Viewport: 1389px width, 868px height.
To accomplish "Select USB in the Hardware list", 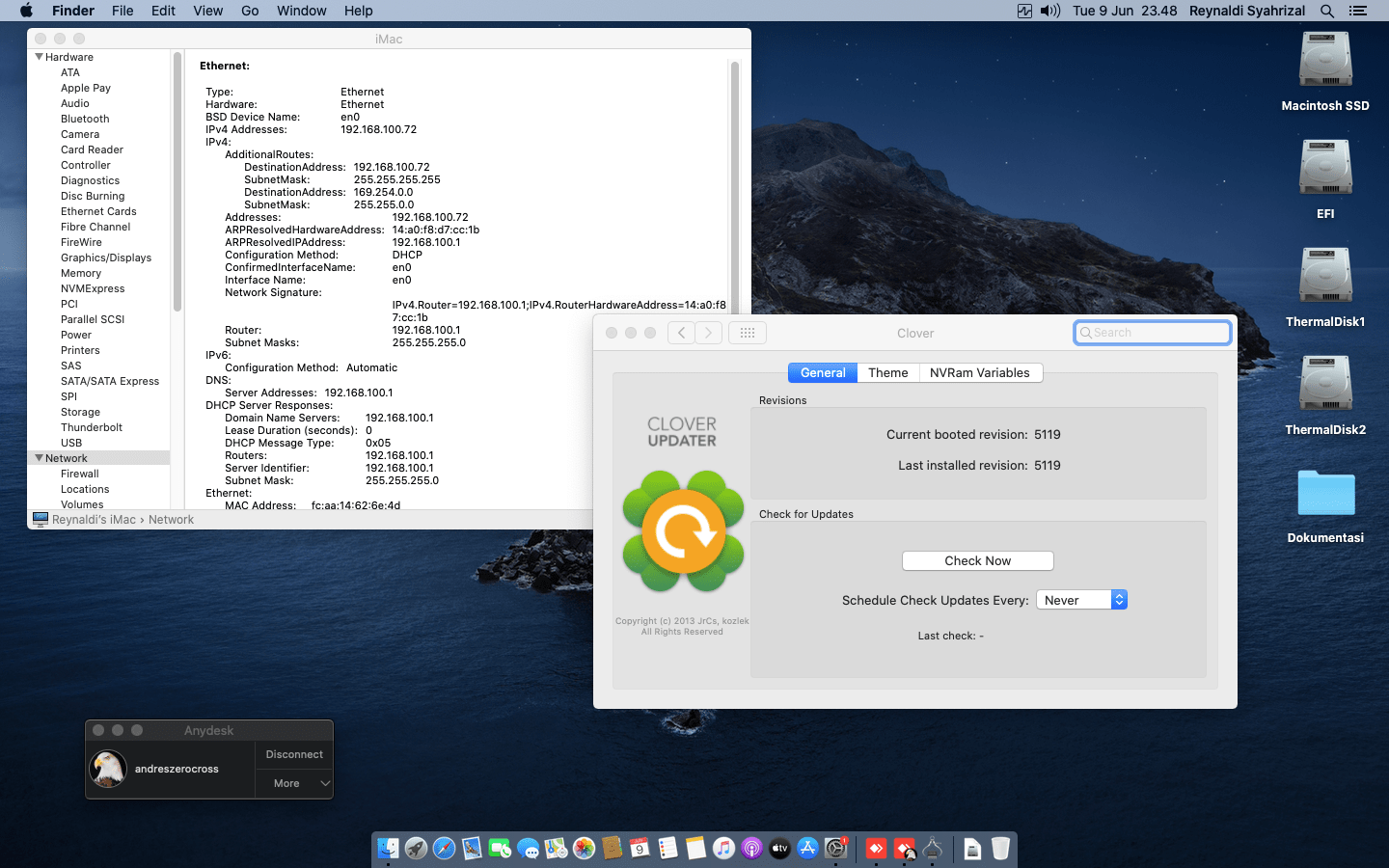I will tap(71, 443).
